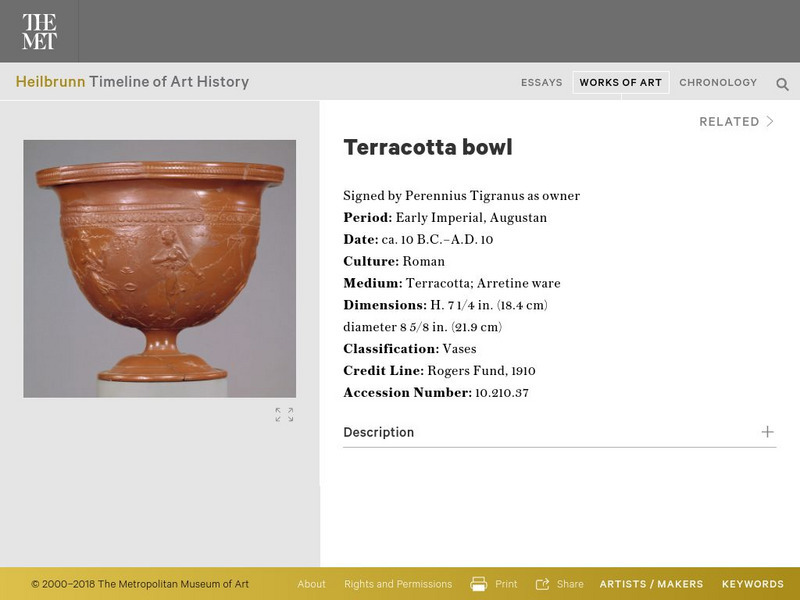This screenshot has width=800, height=600.
Task: Click the printer icon
Action: pos(479,584)
